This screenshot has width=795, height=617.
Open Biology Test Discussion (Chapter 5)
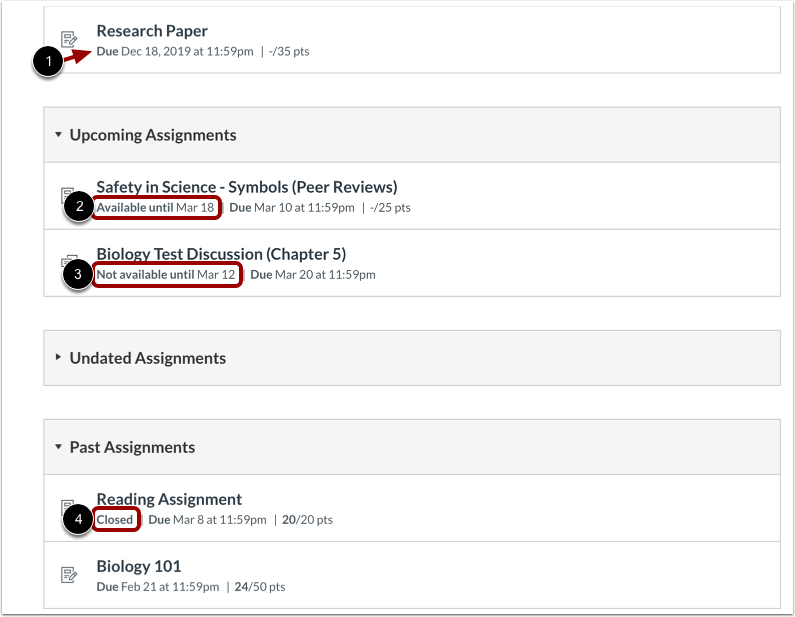[x=221, y=253]
